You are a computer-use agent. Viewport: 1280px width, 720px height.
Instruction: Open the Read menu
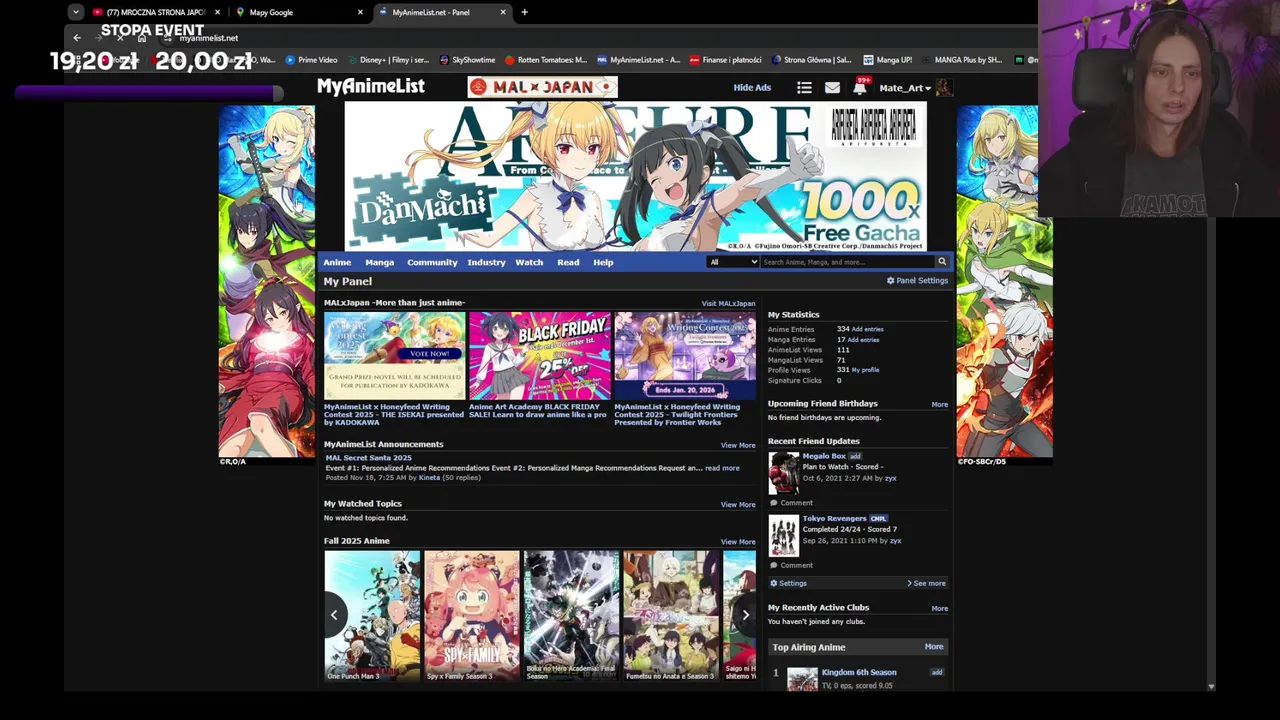pyautogui.click(x=568, y=262)
